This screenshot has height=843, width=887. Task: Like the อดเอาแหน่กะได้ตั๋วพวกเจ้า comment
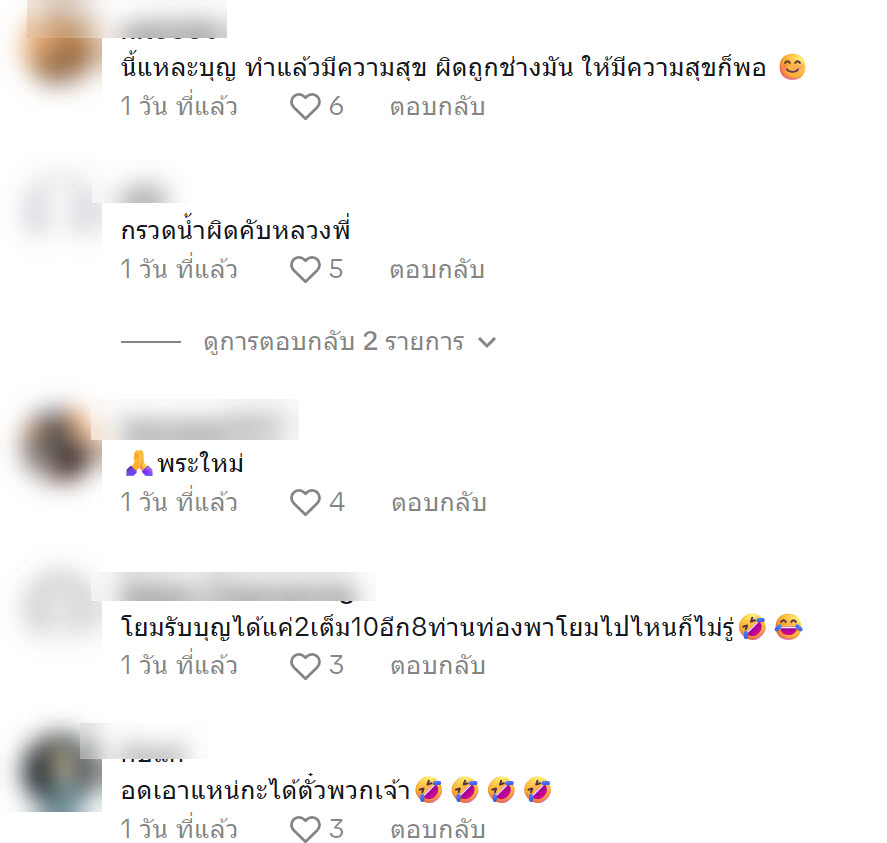(x=305, y=829)
